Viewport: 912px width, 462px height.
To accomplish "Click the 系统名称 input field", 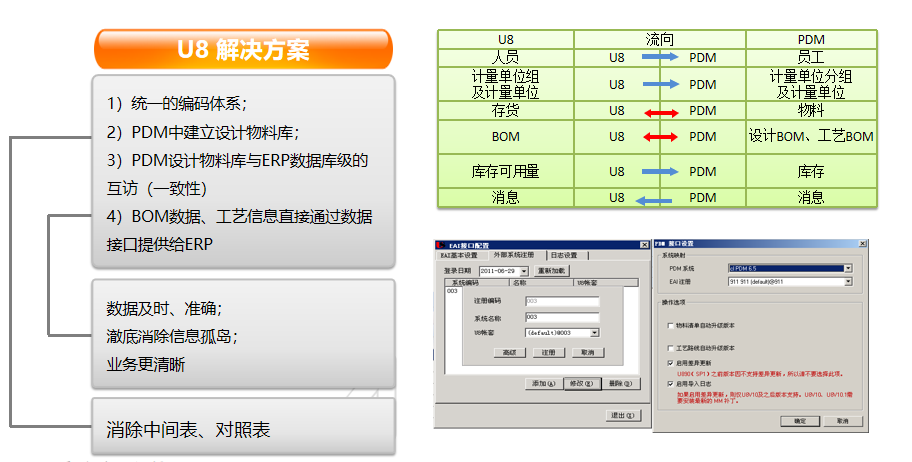I will tap(562, 317).
